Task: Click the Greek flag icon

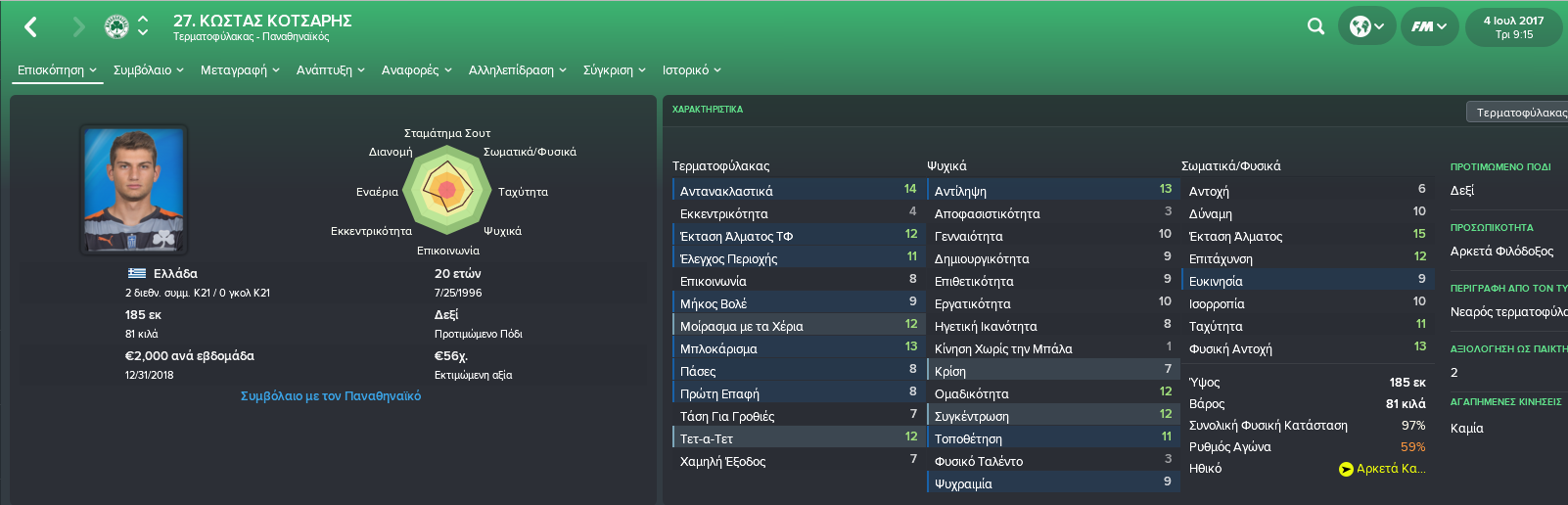Action: click(137, 273)
